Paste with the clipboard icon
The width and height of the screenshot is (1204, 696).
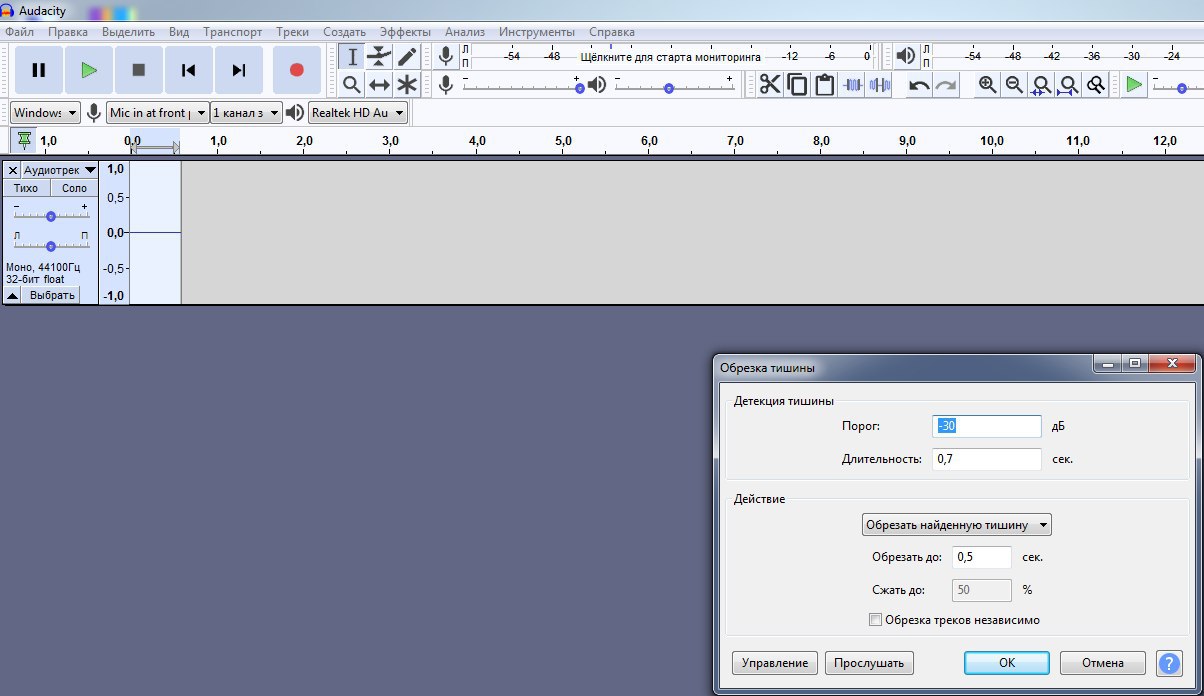[x=824, y=85]
